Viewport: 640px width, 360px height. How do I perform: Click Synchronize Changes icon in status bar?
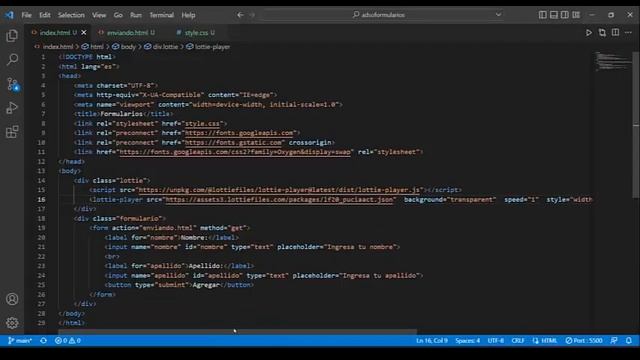tap(43, 340)
